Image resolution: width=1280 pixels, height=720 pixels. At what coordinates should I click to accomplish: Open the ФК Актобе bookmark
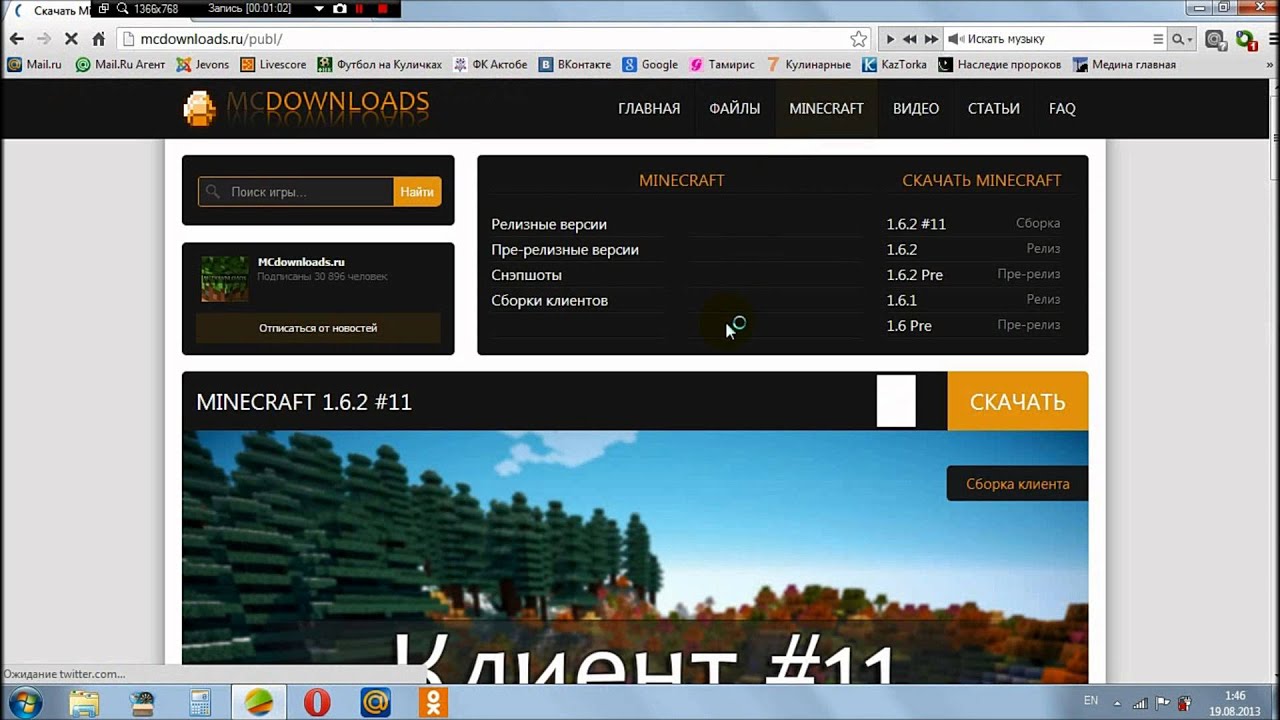[x=490, y=64]
